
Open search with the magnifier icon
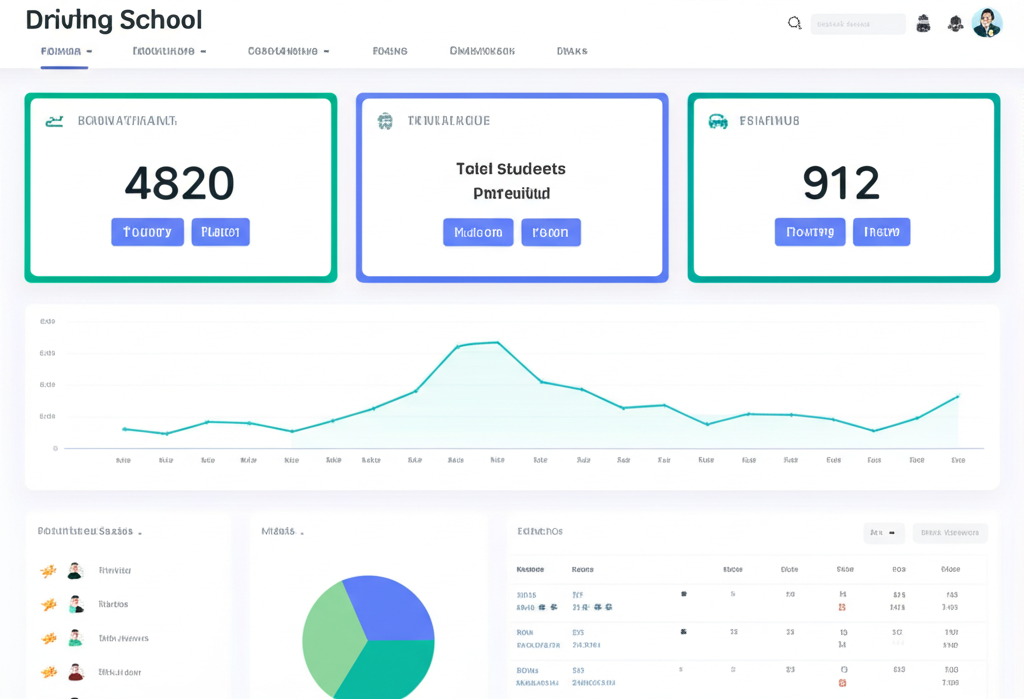(794, 22)
